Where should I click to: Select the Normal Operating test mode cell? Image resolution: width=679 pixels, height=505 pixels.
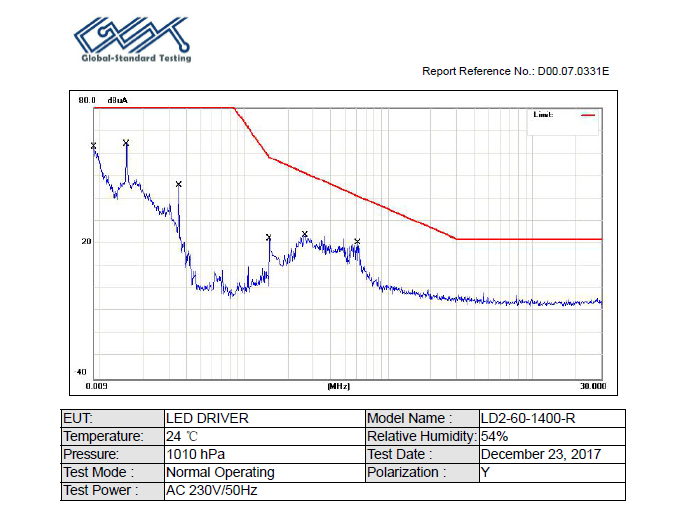tap(265, 473)
